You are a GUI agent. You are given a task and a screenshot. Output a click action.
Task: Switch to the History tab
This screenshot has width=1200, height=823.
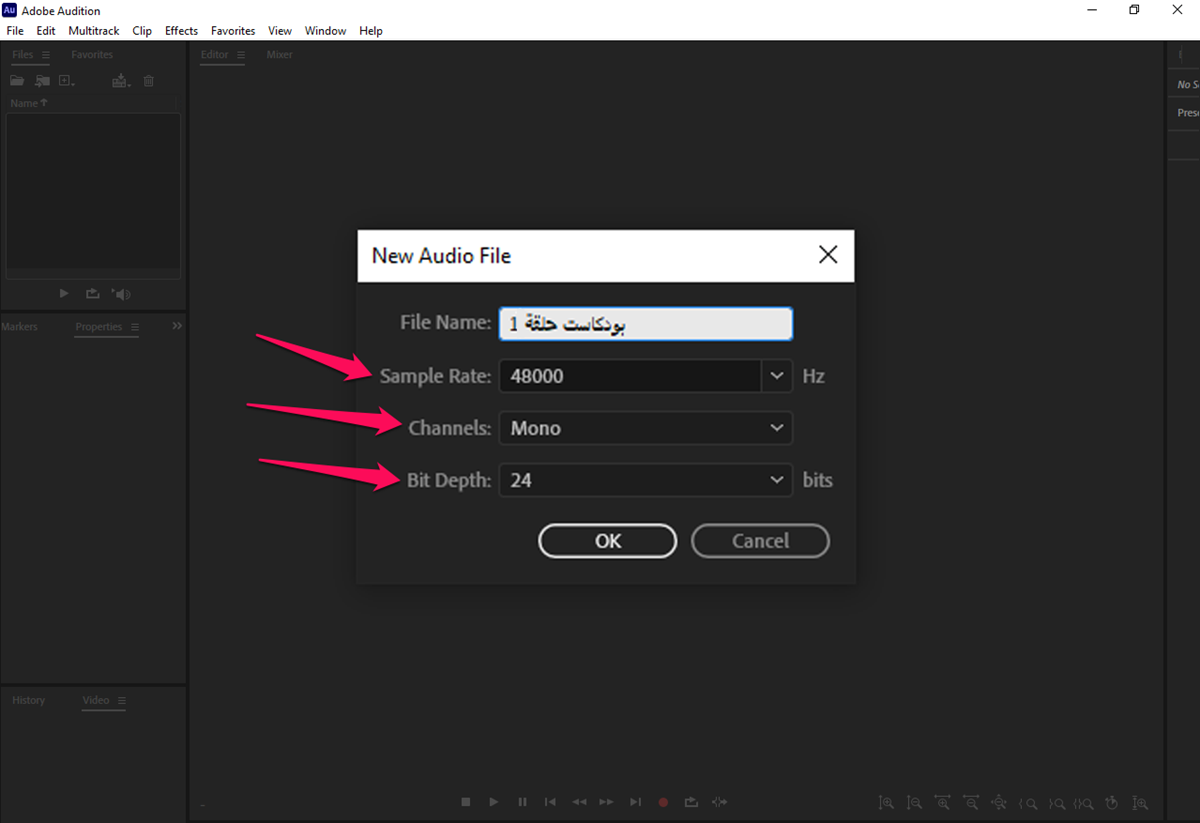29,701
